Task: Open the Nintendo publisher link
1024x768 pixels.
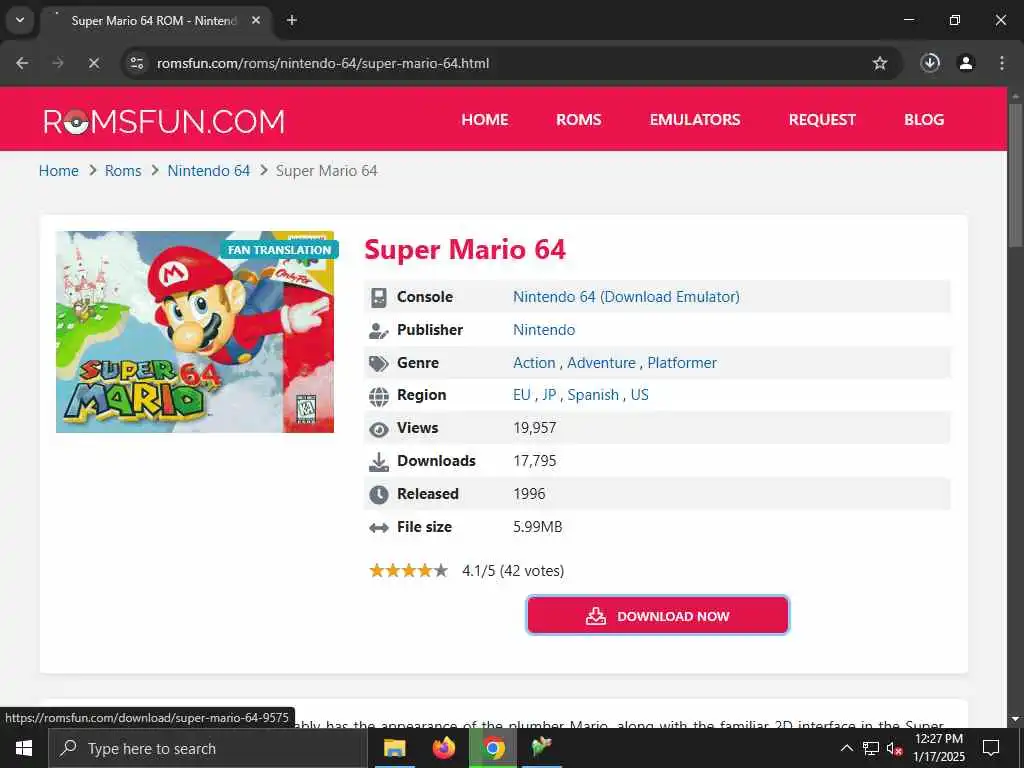Action: coord(544,330)
